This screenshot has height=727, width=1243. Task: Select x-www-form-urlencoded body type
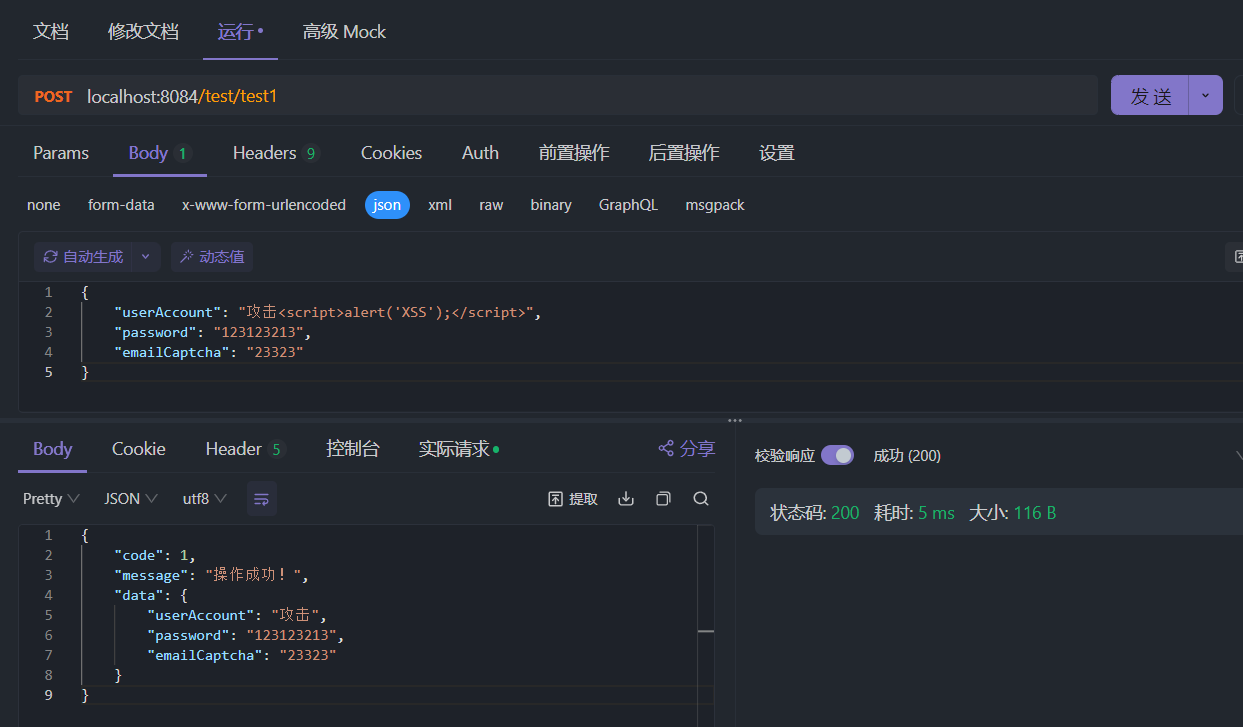pyautogui.click(x=264, y=205)
